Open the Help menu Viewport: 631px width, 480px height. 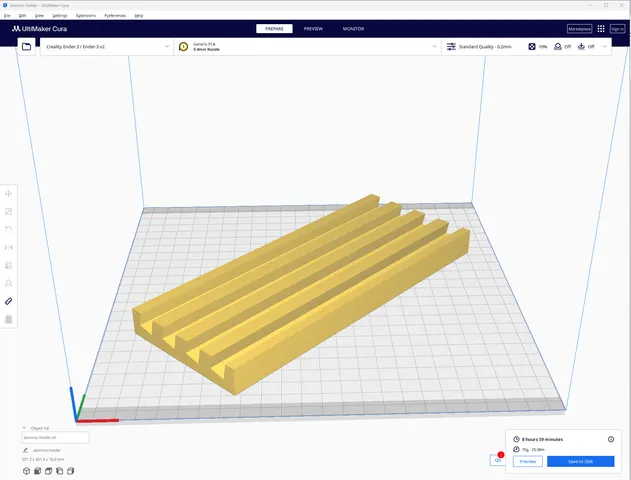(139, 16)
